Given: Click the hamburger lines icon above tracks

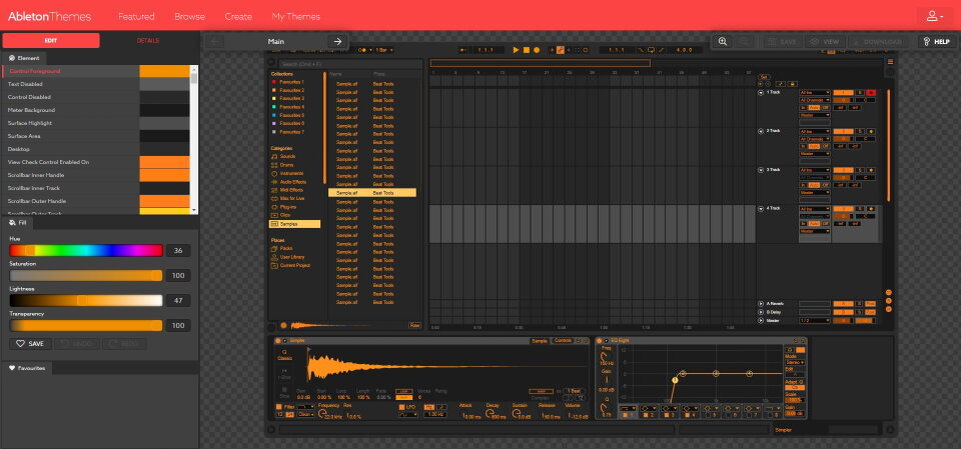Looking at the screenshot, I should [891, 62].
